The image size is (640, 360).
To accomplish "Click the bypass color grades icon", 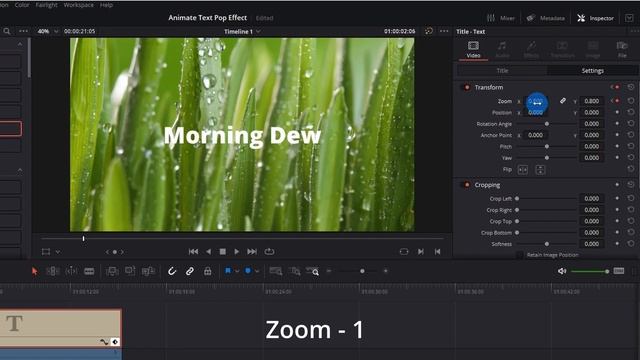I will (429, 31).
